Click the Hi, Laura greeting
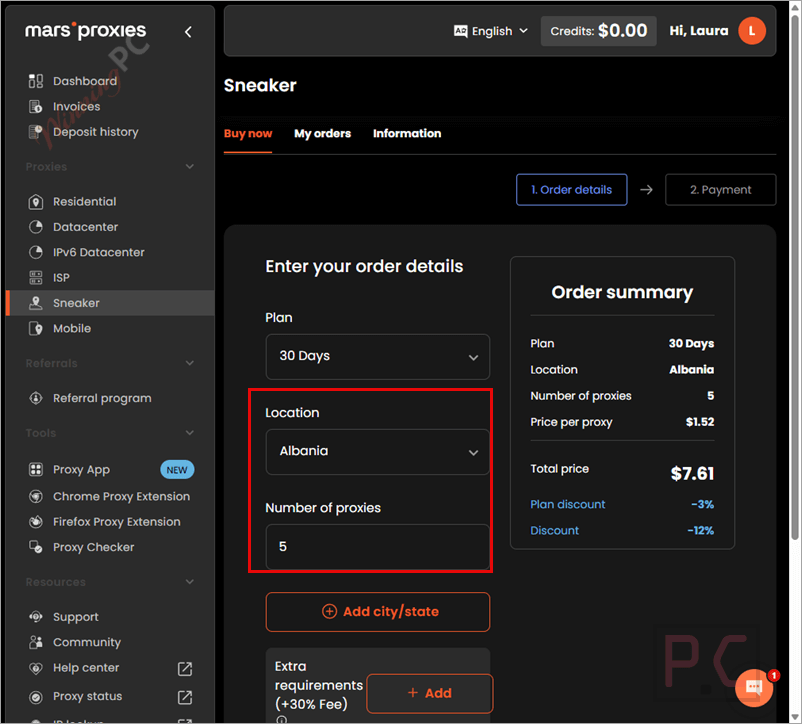The image size is (802, 724). 699,31
